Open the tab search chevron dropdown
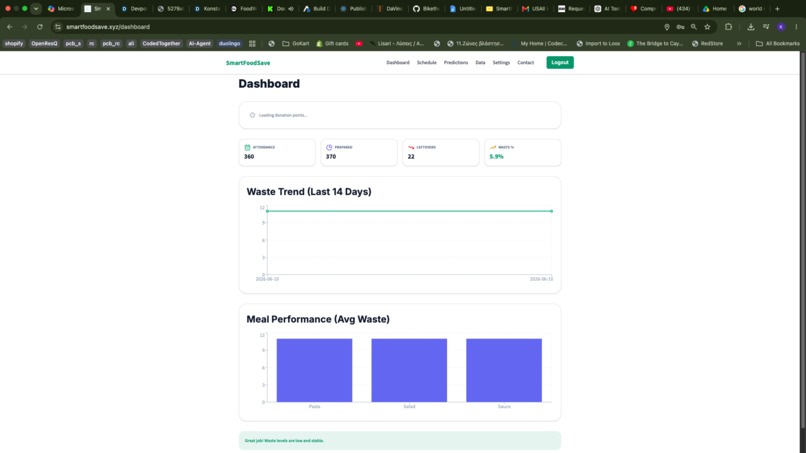Screen dimensions: 806x453 tap(35, 9)
